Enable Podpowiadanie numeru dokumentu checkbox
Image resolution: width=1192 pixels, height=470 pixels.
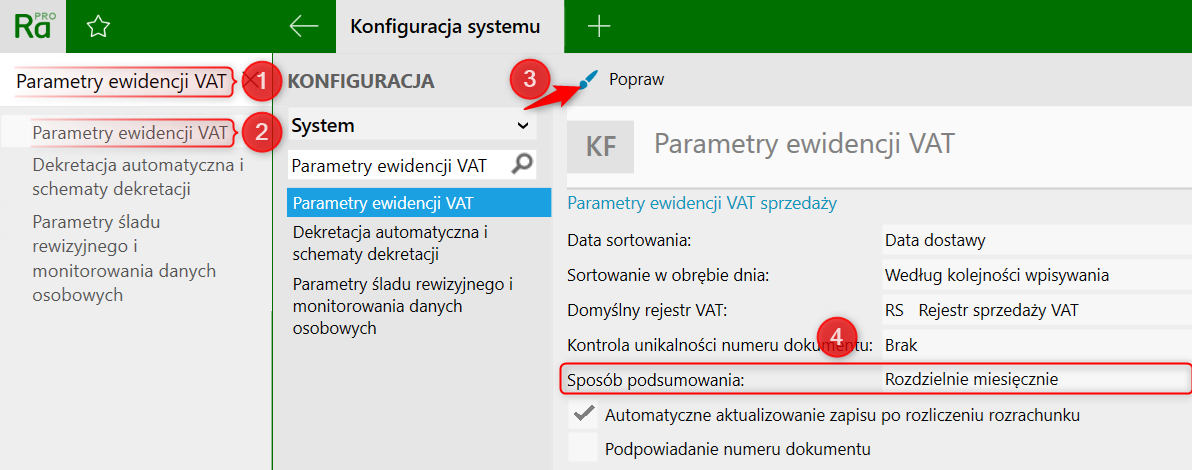[584, 449]
